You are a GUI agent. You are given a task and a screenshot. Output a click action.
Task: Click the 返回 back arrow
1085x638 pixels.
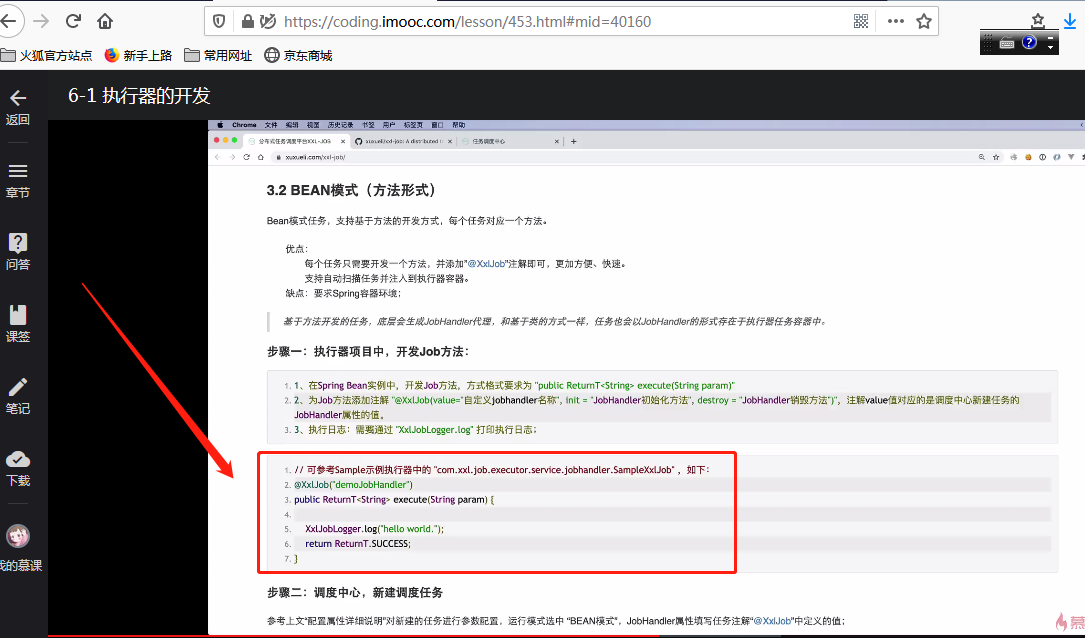coord(19,100)
